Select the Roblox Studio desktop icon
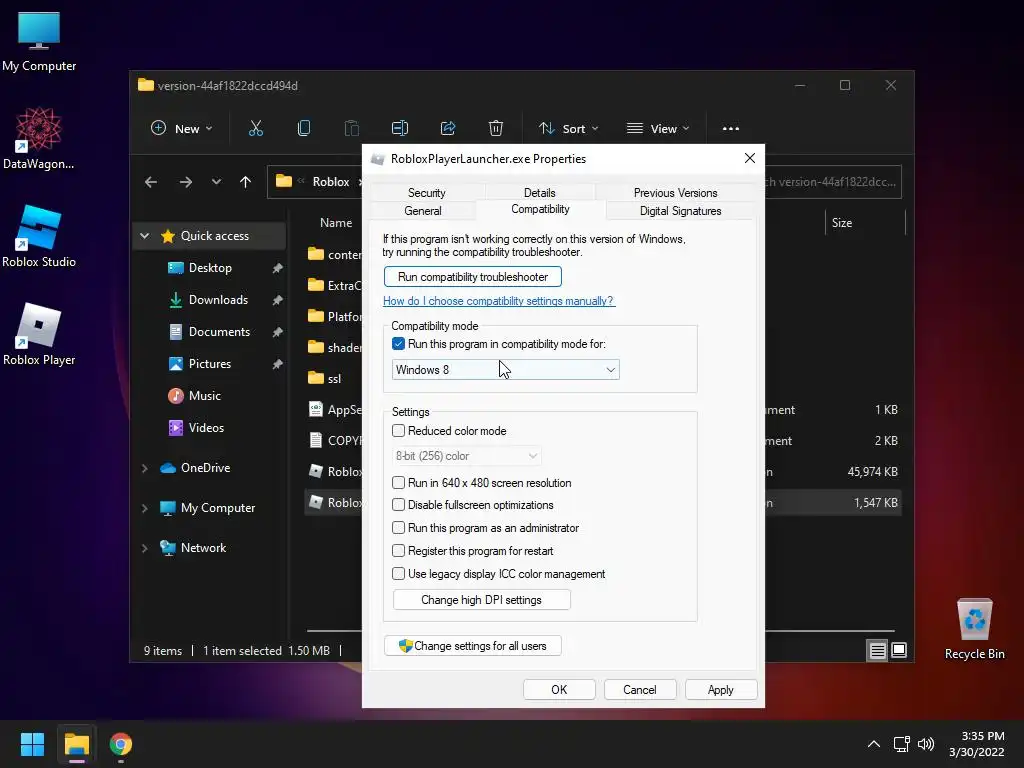 (39, 236)
